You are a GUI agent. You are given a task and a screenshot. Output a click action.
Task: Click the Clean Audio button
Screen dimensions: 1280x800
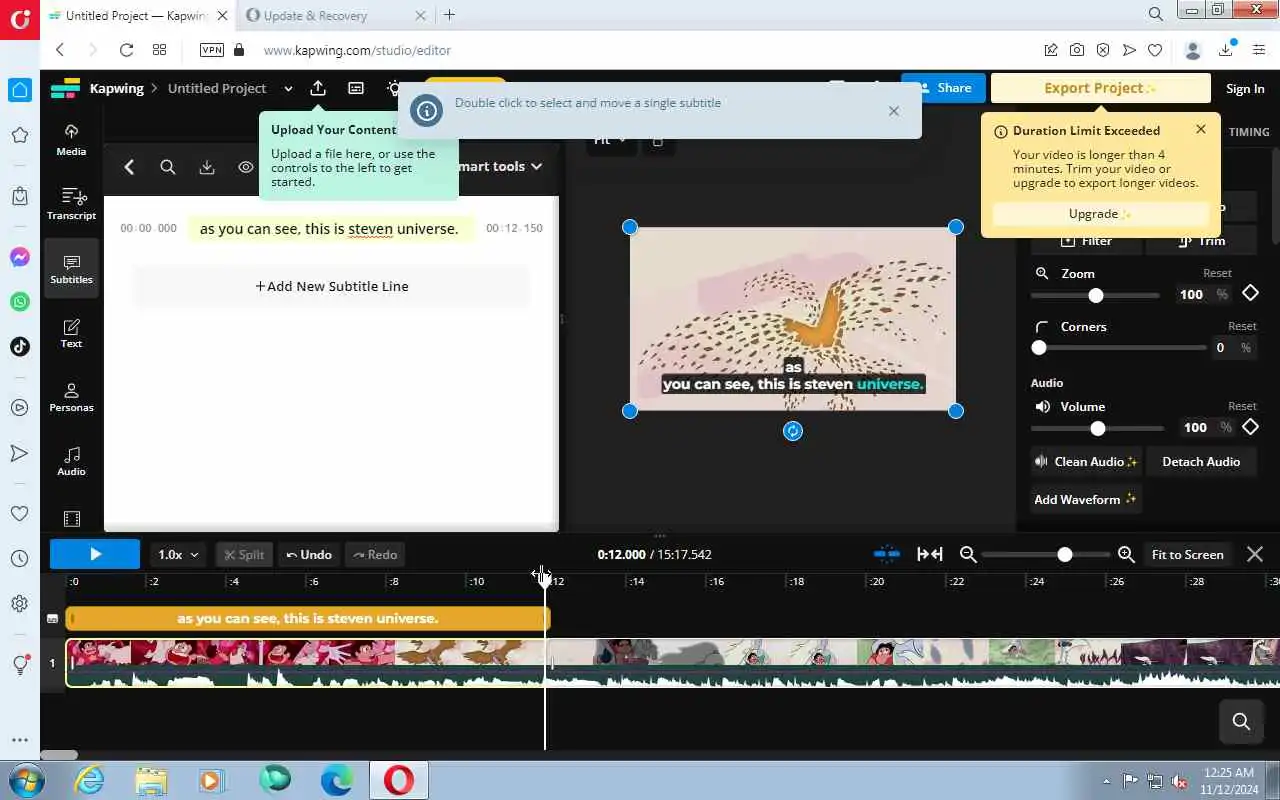(1086, 462)
